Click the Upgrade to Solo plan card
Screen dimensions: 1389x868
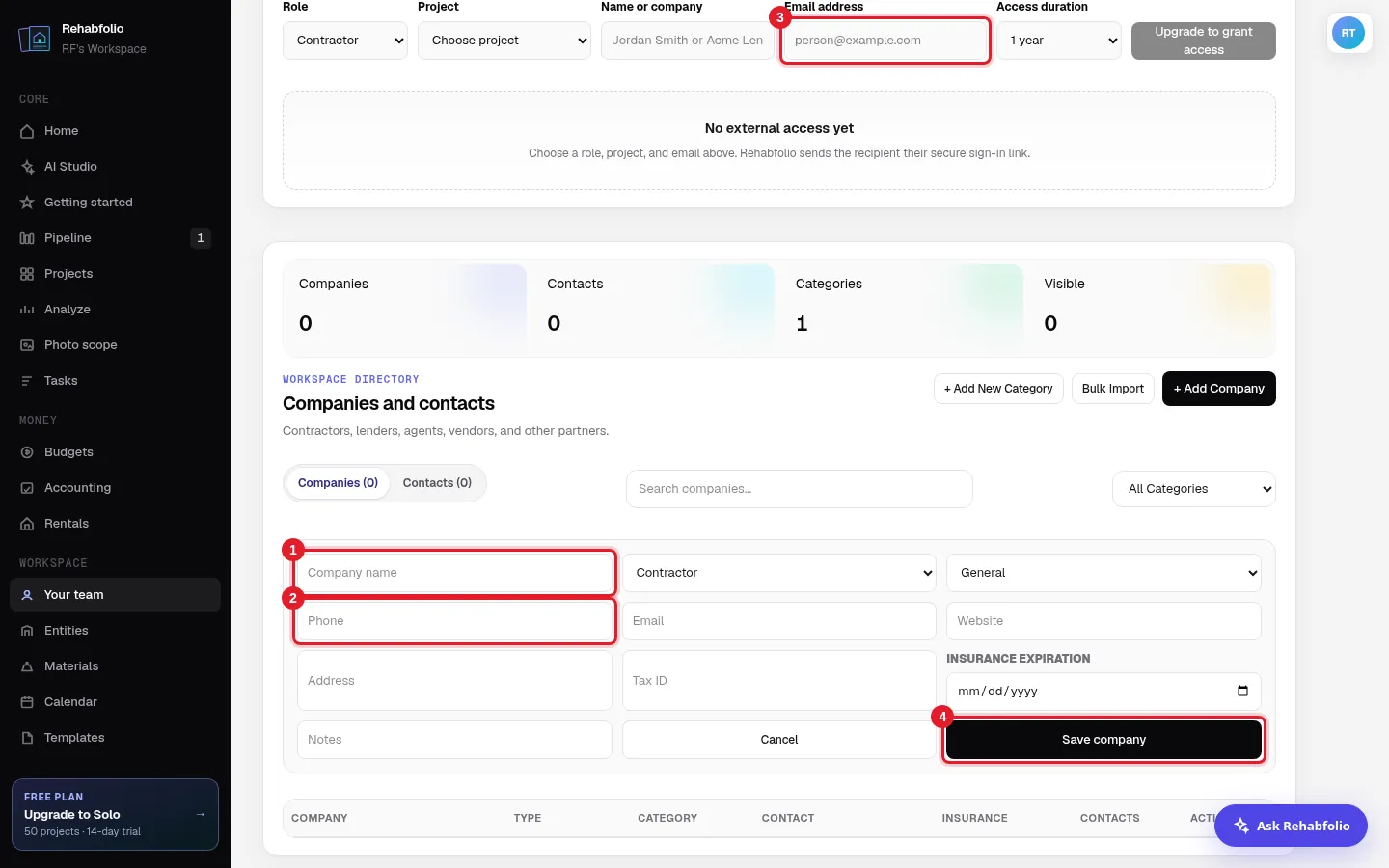click(x=115, y=814)
